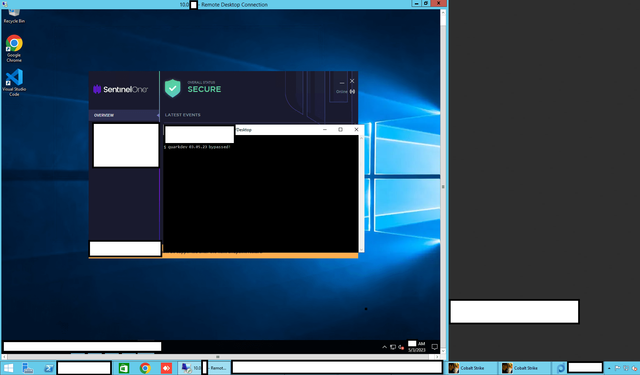This screenshot has height=375, width=640.
Task: Click the host volume tray icon
Action: [x=634, y=368]
